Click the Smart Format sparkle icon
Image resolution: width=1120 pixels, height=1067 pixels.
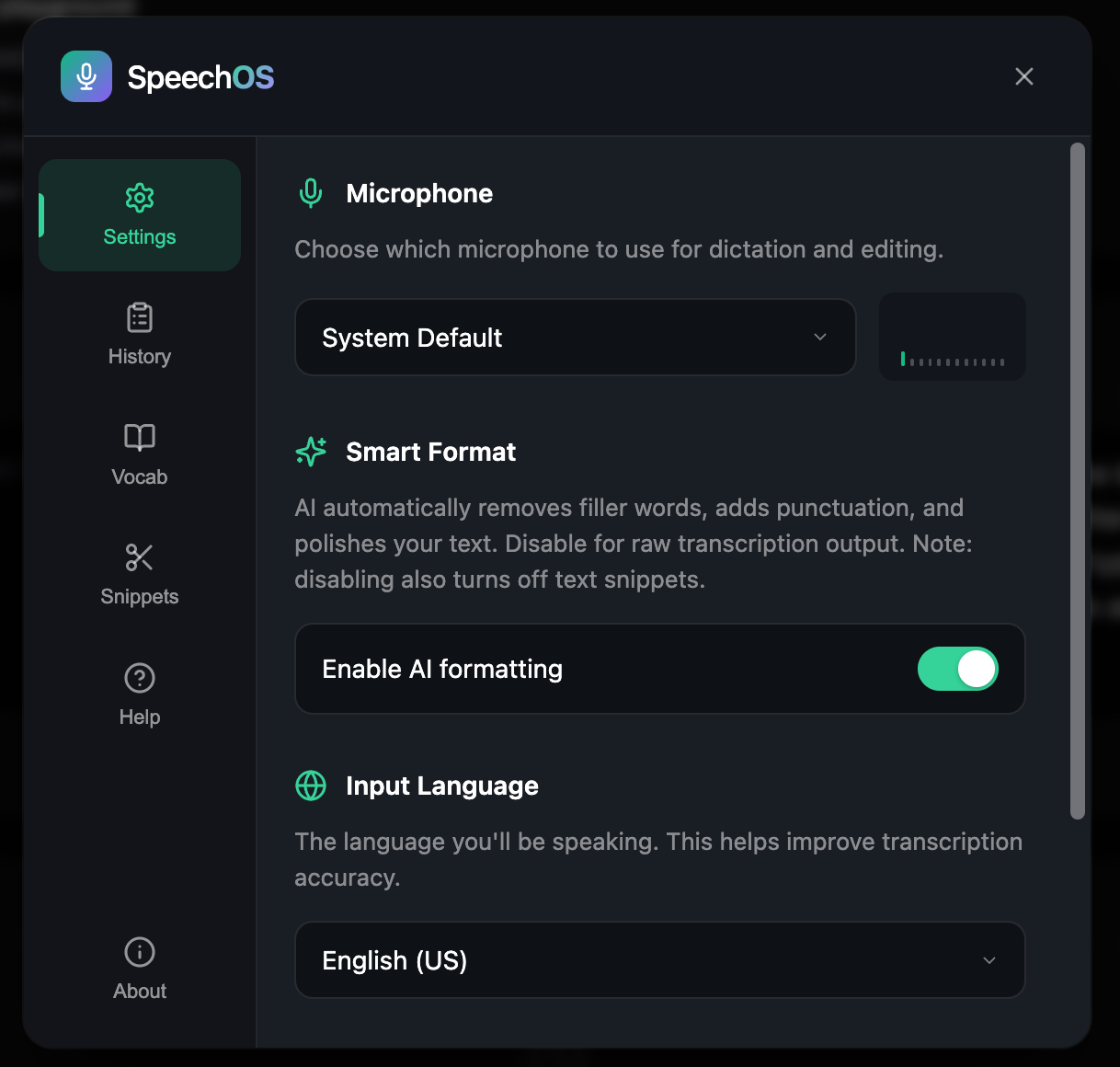(311, 452)
